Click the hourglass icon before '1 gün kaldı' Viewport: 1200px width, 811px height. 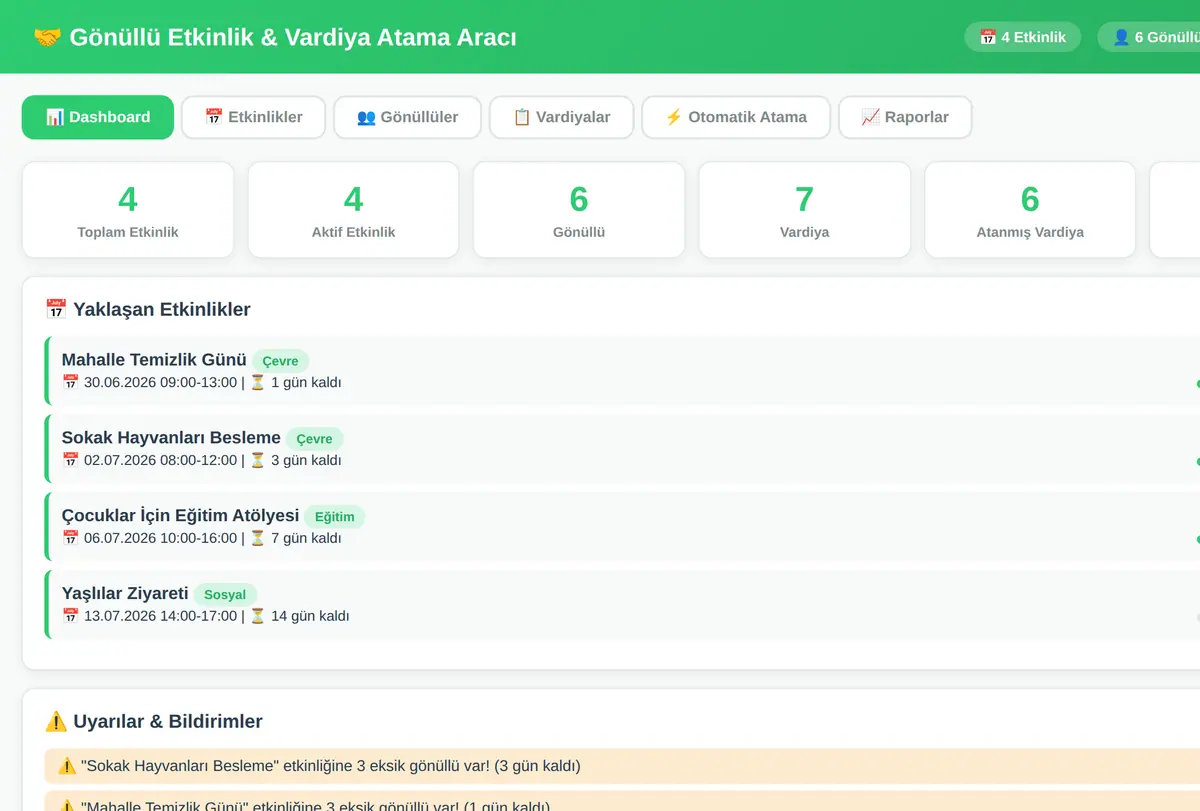point(258,382)
